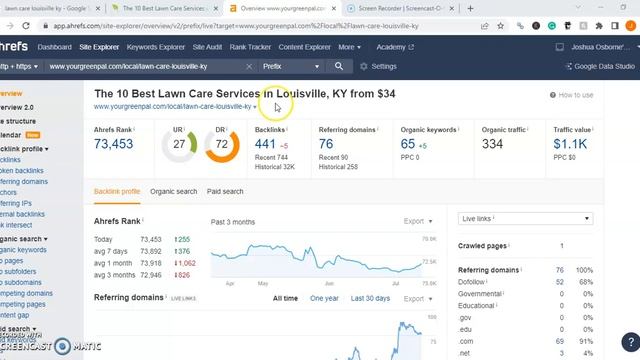Select the Backlink profile tab
The height and width of the screenshot is (360, 640).
click(x=117, y=191)
